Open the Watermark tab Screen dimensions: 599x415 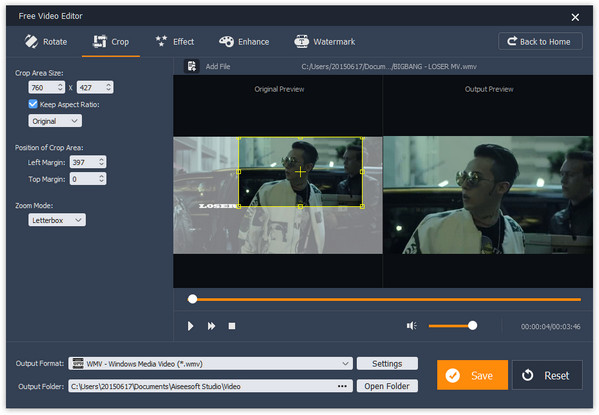point(325,42)
